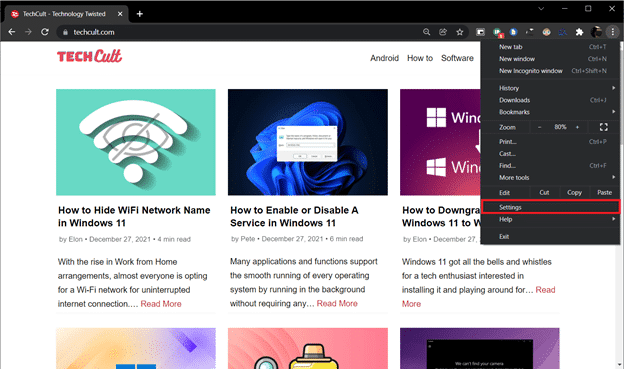Click author Pete under Service article
This screenshot has width=624, height=370.
coord(248,239)
